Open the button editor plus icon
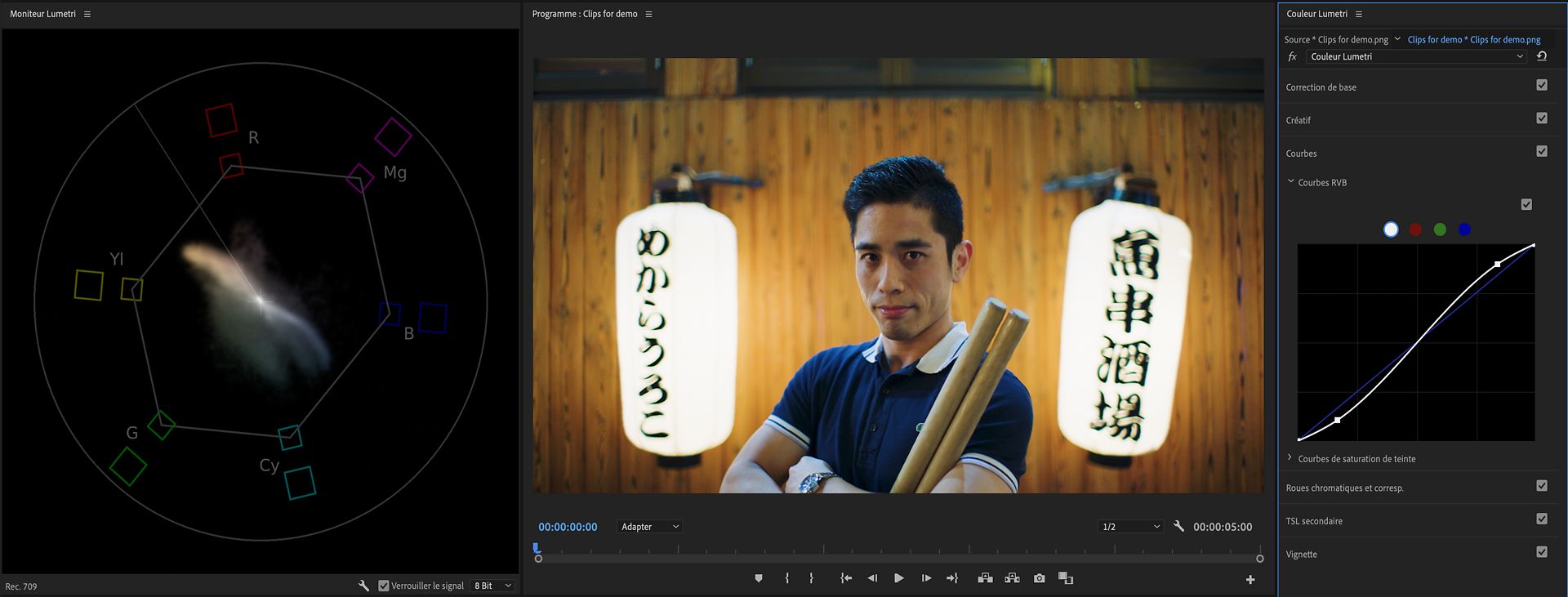The height and width of the screenshot is (597, 1568). pos(1249,580)
